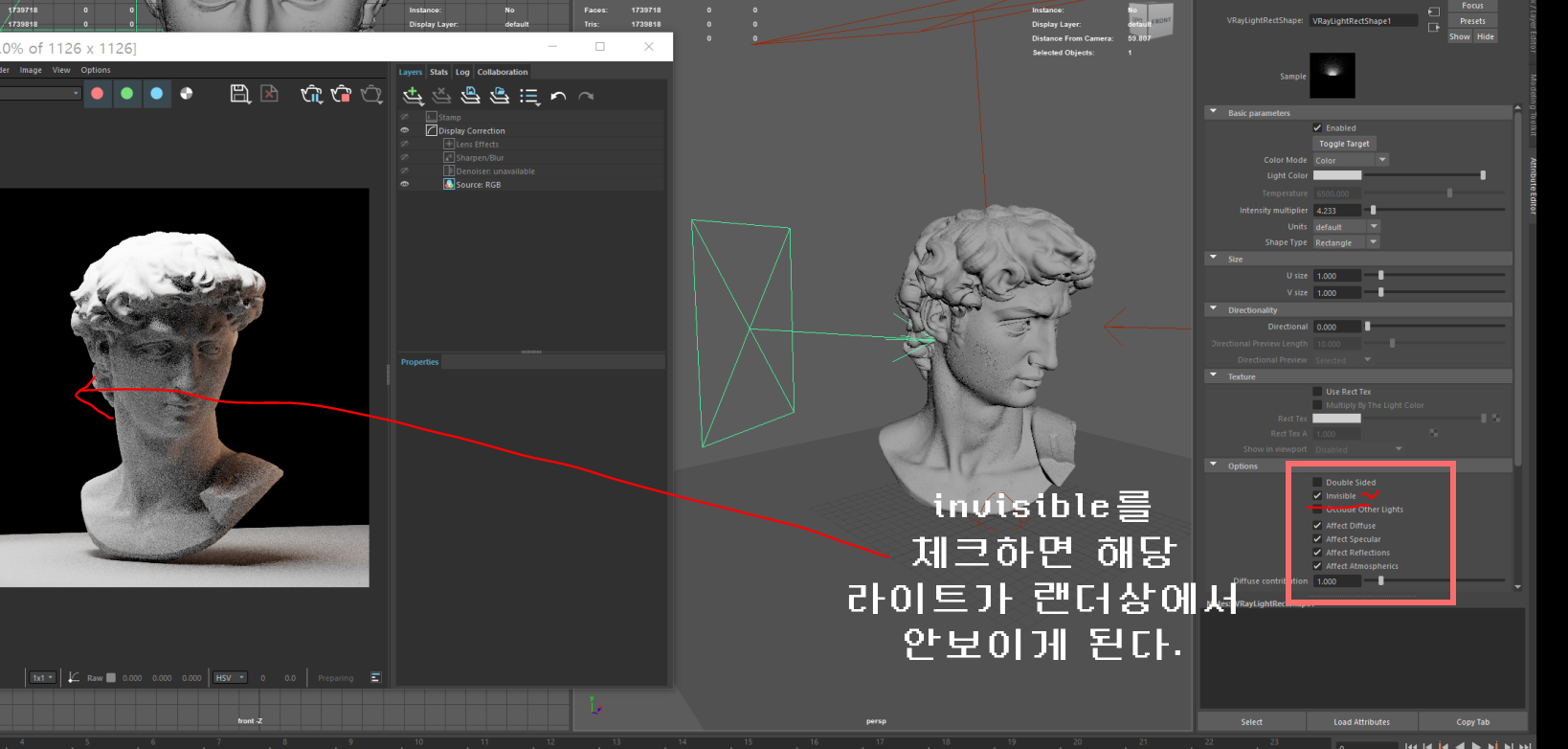
Task: Undo the last layer action
Action: [558, 96]
